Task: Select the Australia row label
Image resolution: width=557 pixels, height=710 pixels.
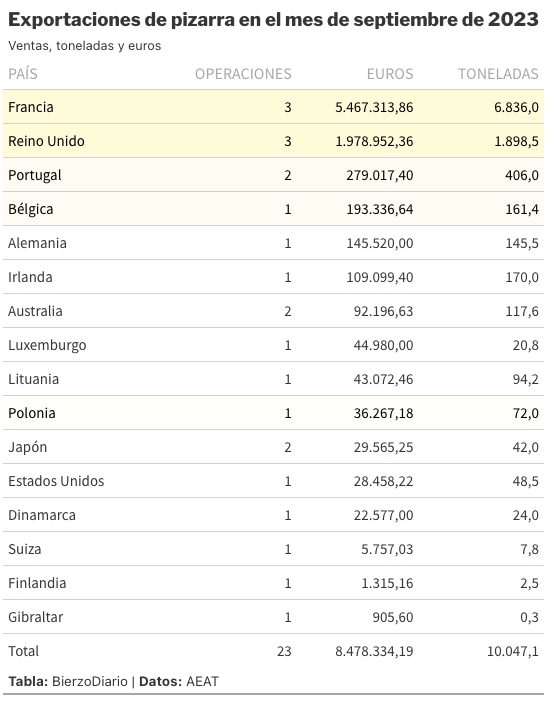Action: (35, 311)
